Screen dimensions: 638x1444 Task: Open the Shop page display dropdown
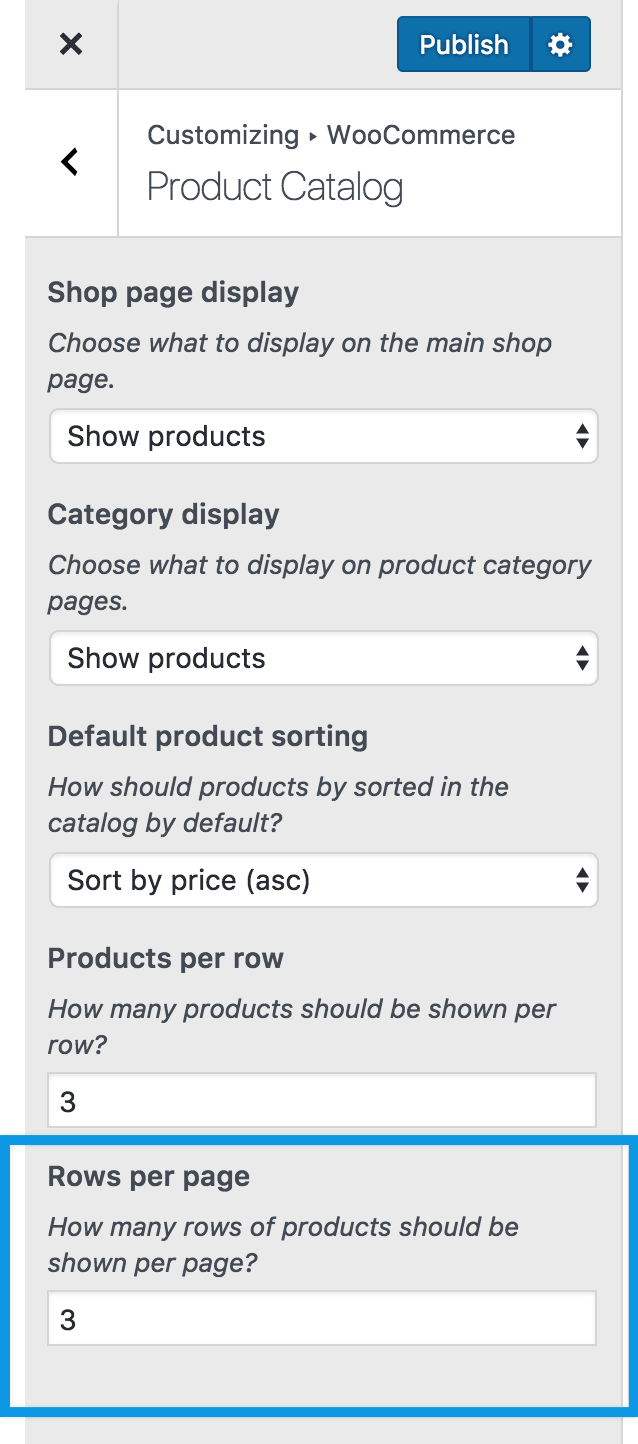(323, 436)
